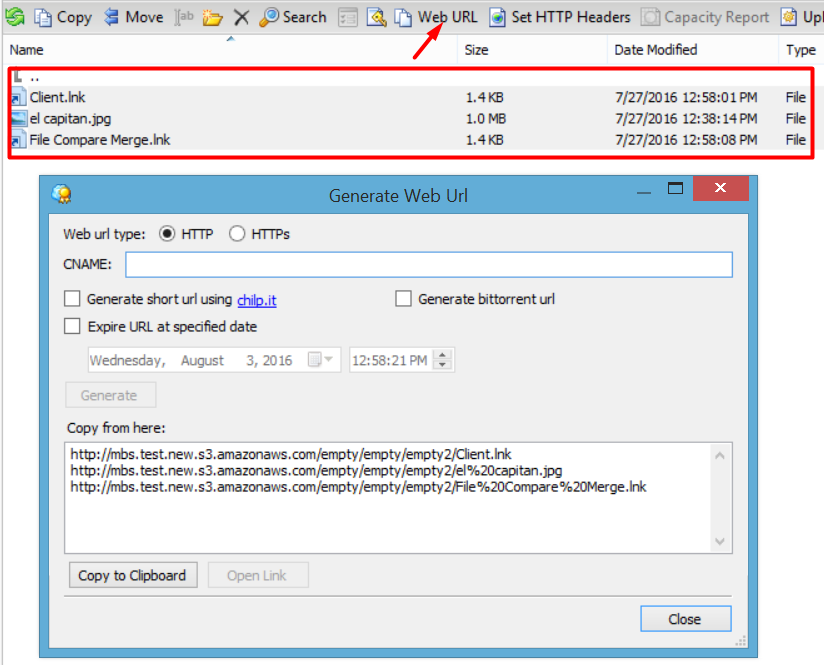Open the chilp.it link
Screen dimensions: 824x665
pos(257,299)
